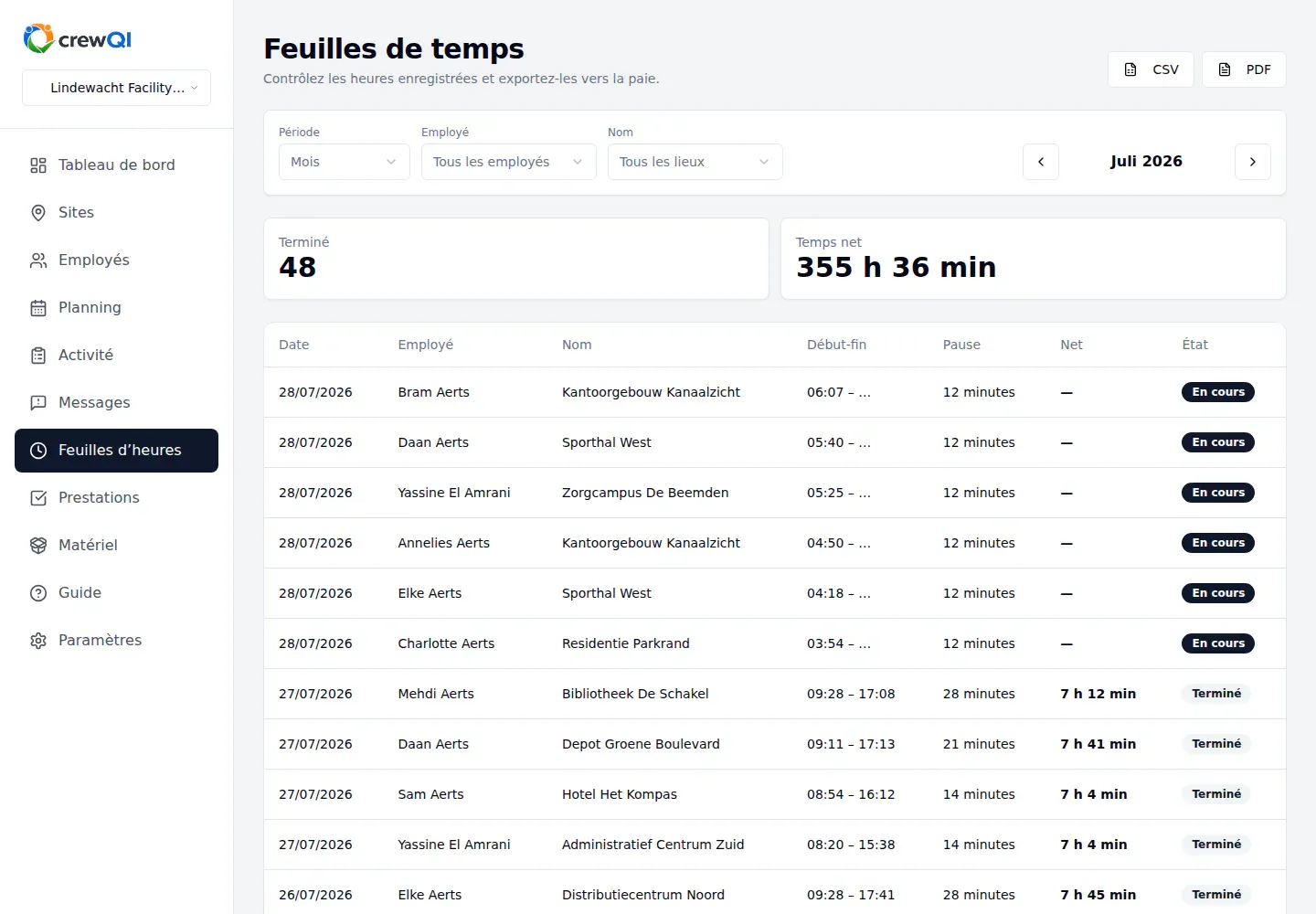Click Annelies Aerts employee cell
The image size is (1316, 914).
tap(444, 543)
